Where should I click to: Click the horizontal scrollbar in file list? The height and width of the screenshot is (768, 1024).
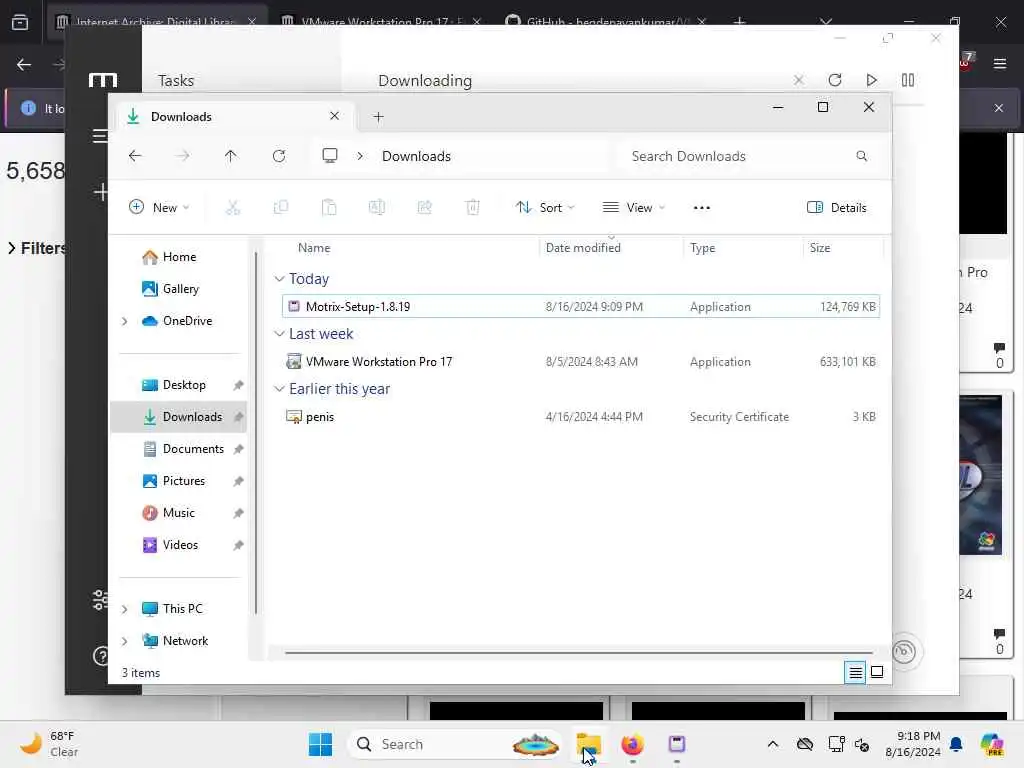(x=579, y=652)
